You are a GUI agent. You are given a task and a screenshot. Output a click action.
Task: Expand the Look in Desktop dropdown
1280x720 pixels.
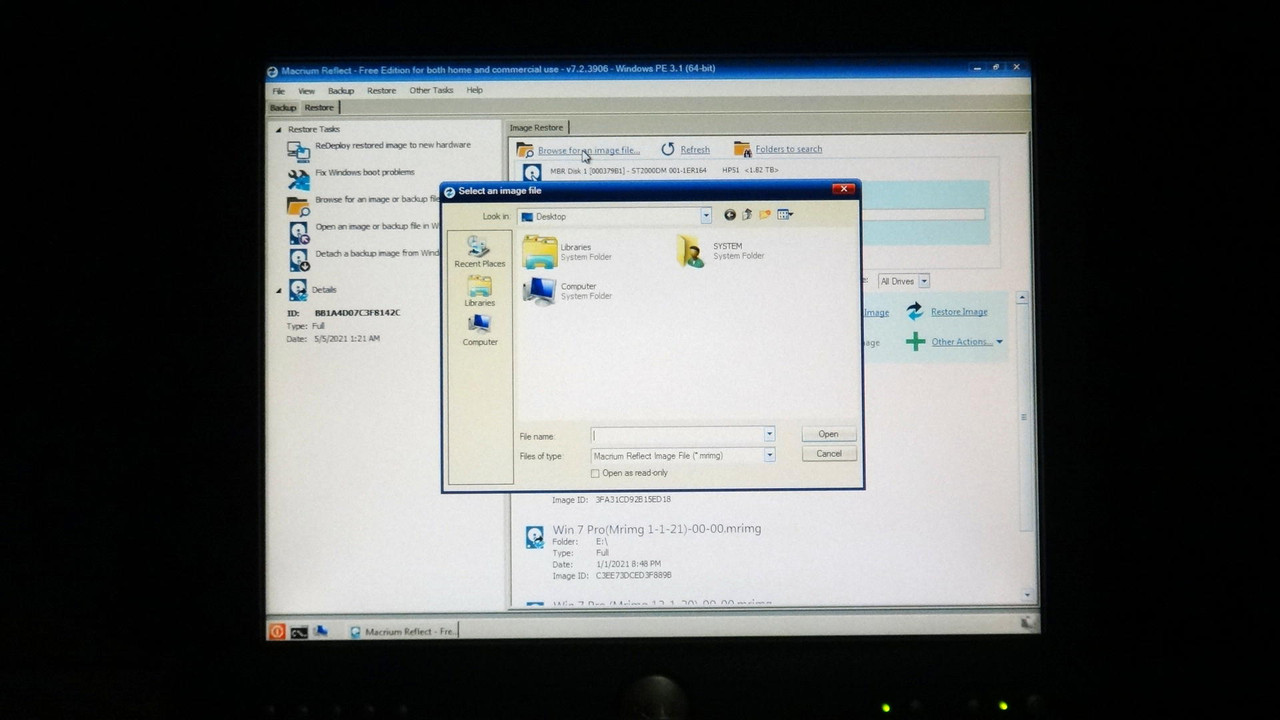[x=706, y=216]
